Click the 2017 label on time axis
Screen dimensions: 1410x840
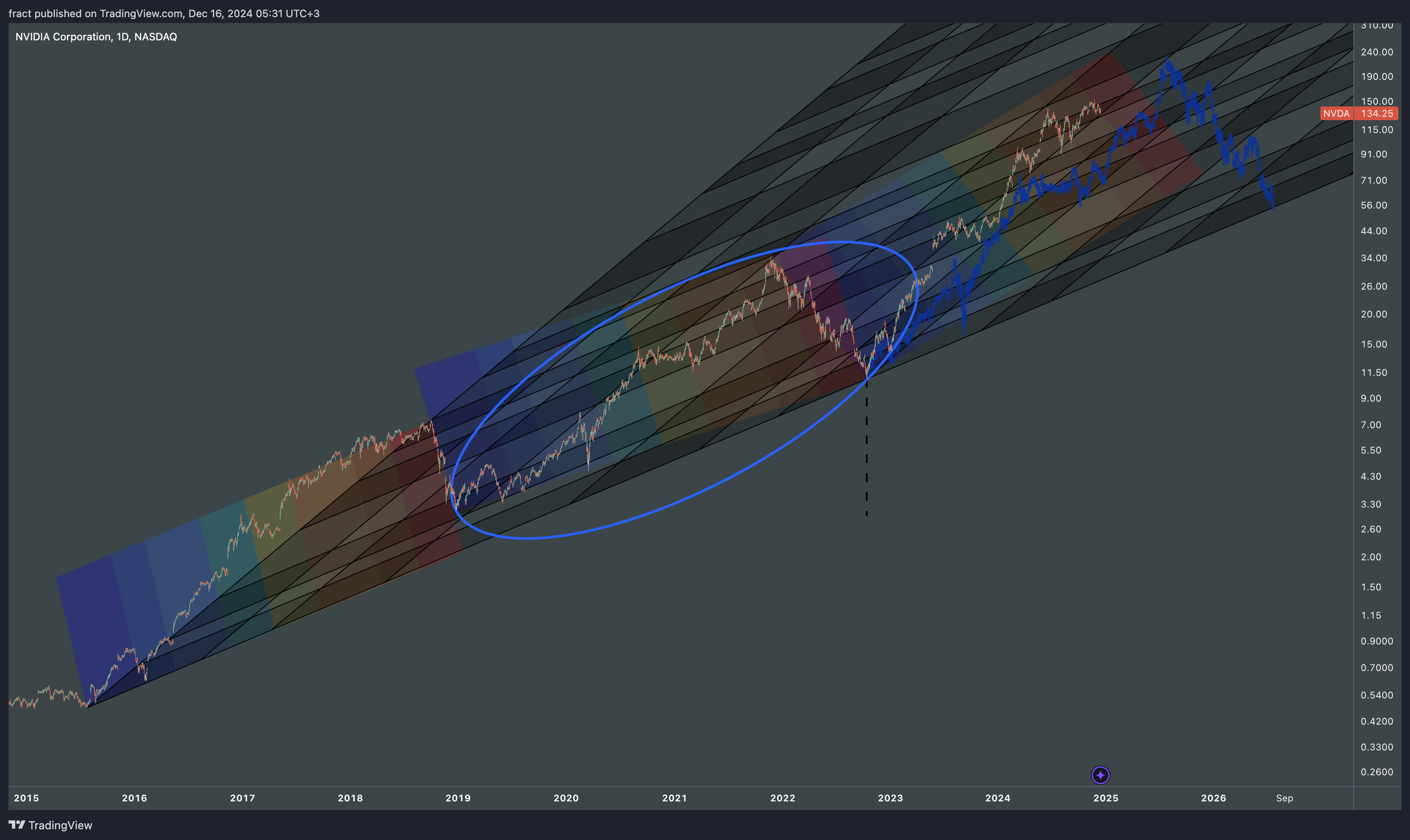click(242, 798)
